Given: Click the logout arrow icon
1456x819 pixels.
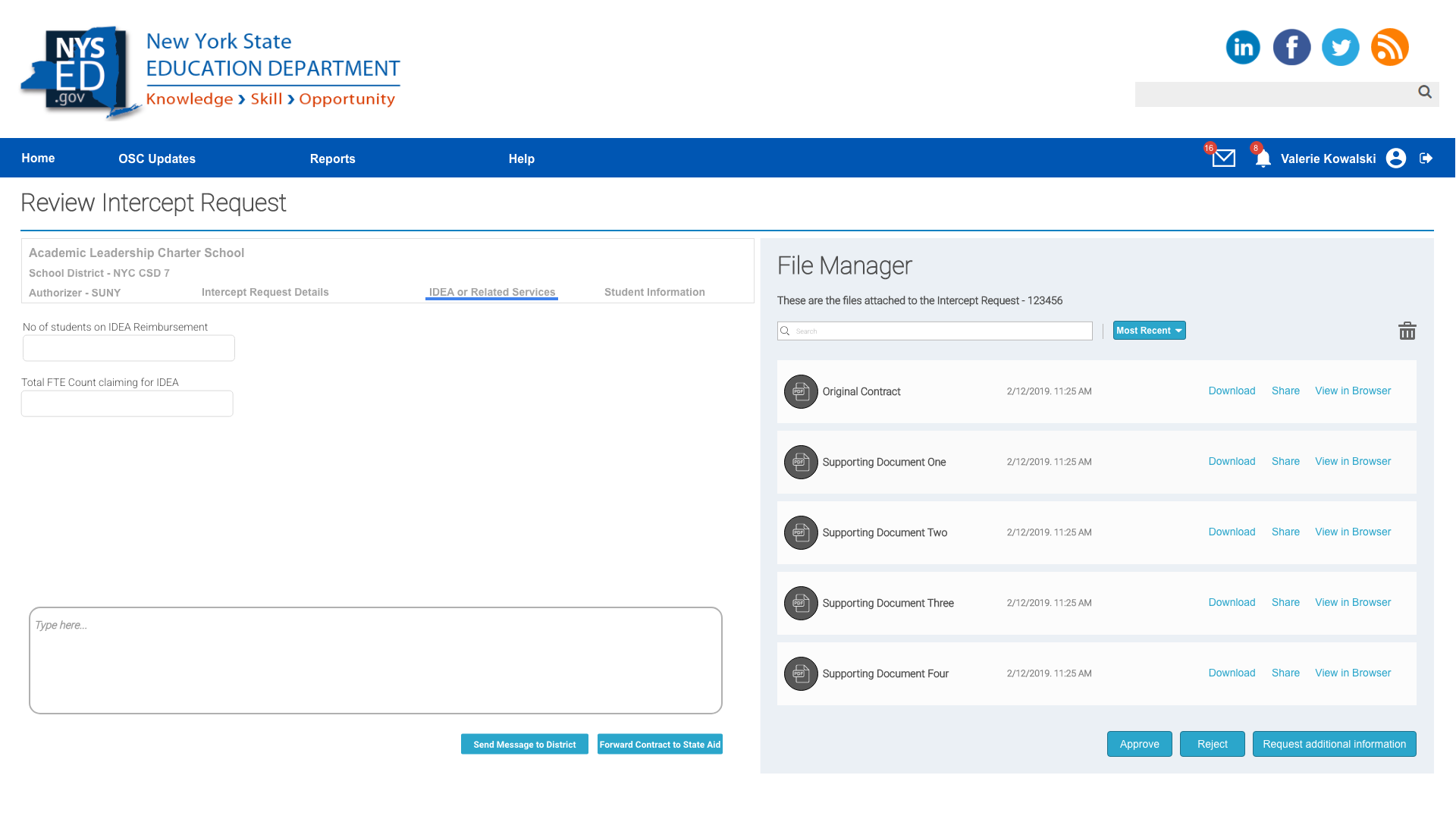Looking at the screenshot, I should [x=1426, y=158].
